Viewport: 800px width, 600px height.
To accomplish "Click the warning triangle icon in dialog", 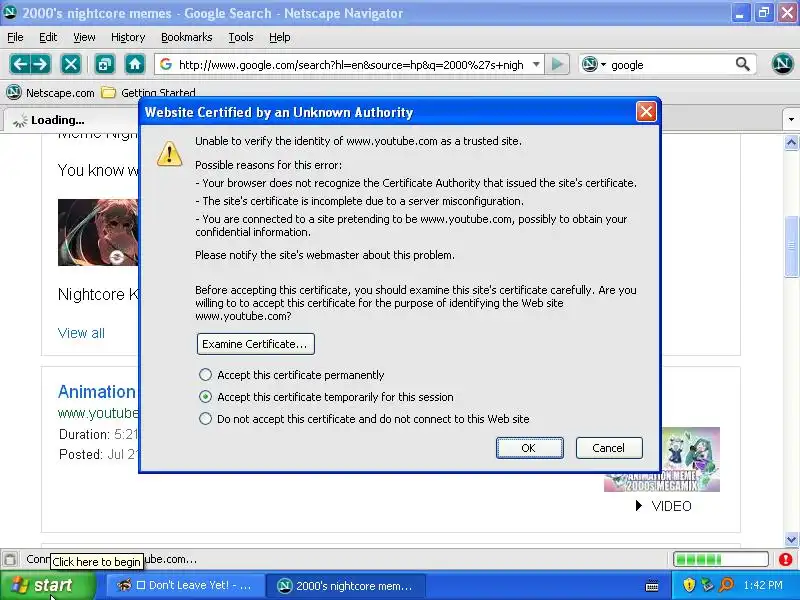I will pos(169,153).
